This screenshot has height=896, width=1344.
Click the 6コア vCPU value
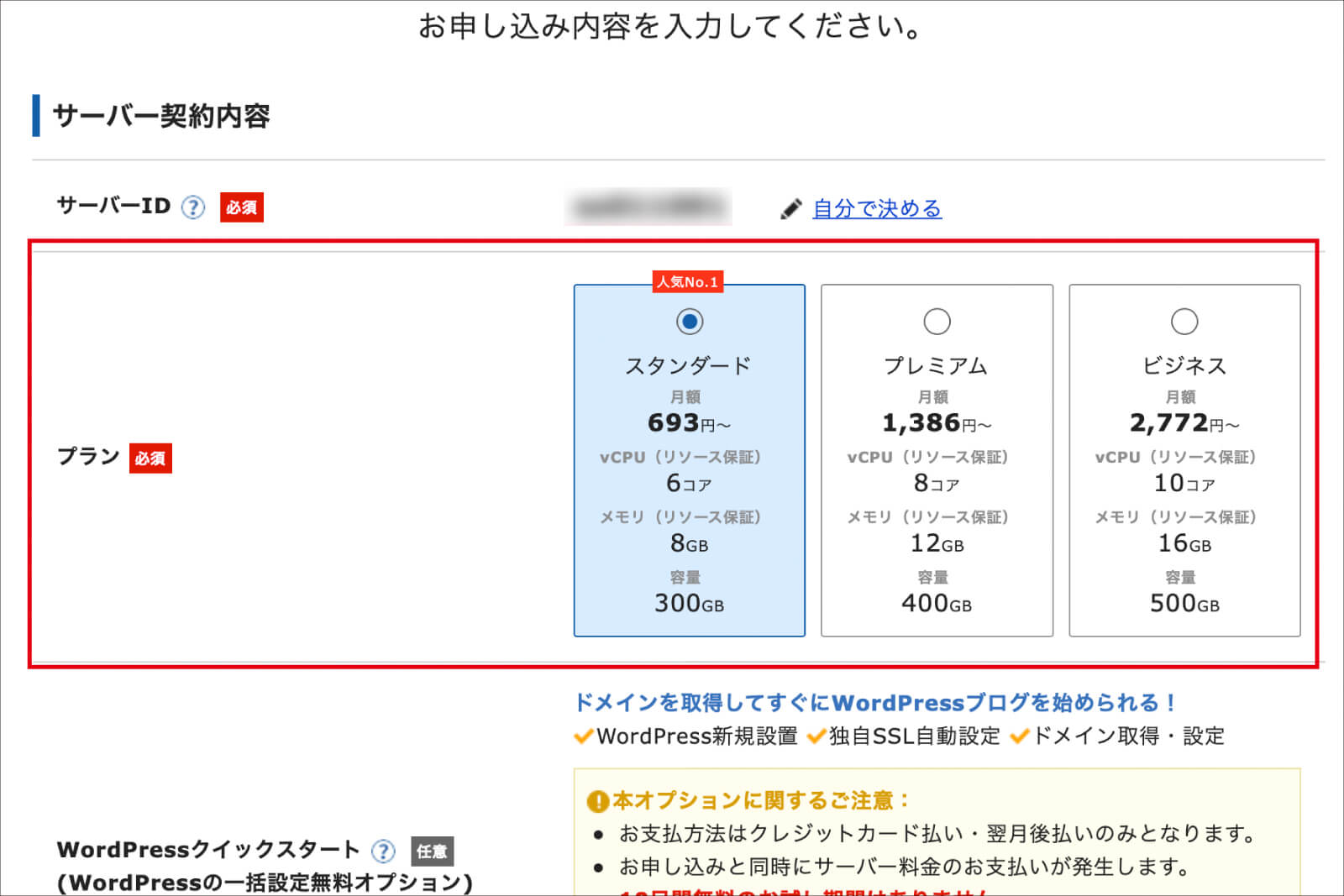tap(689, 484)
